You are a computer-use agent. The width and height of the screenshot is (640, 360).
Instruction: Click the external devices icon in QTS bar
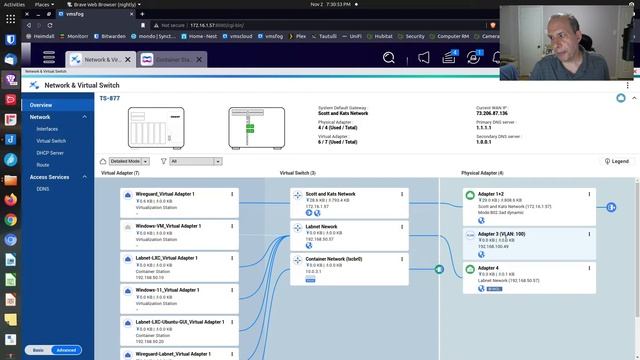point(473,58)
